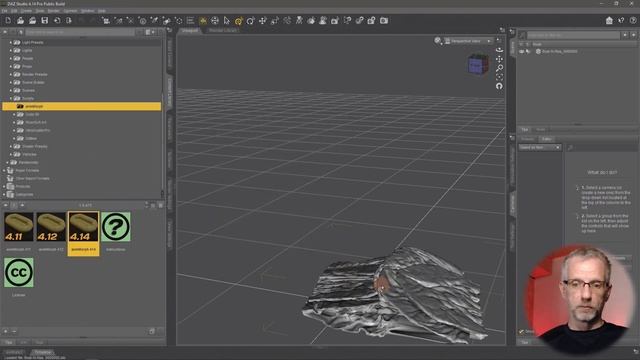Click the scene node listed in Scene pane
Image resolution: width=640 pixels, height=360 pixels.
click(x=559, y=51)
